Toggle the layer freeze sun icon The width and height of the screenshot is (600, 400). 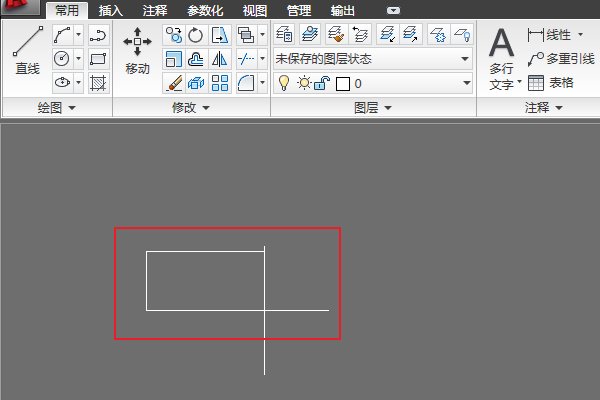303,83
